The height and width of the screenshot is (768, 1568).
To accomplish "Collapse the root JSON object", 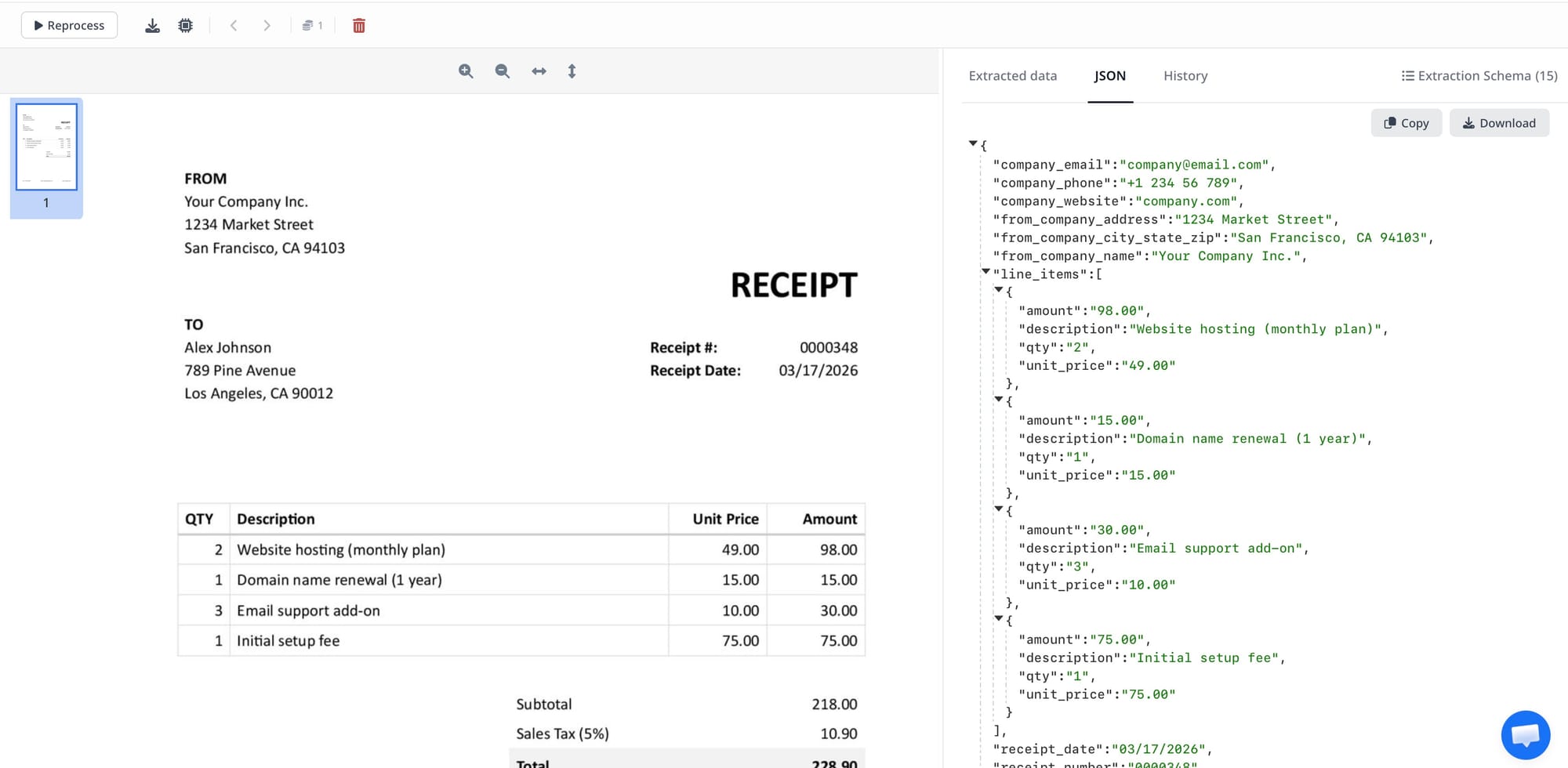I will pos(973,144).
